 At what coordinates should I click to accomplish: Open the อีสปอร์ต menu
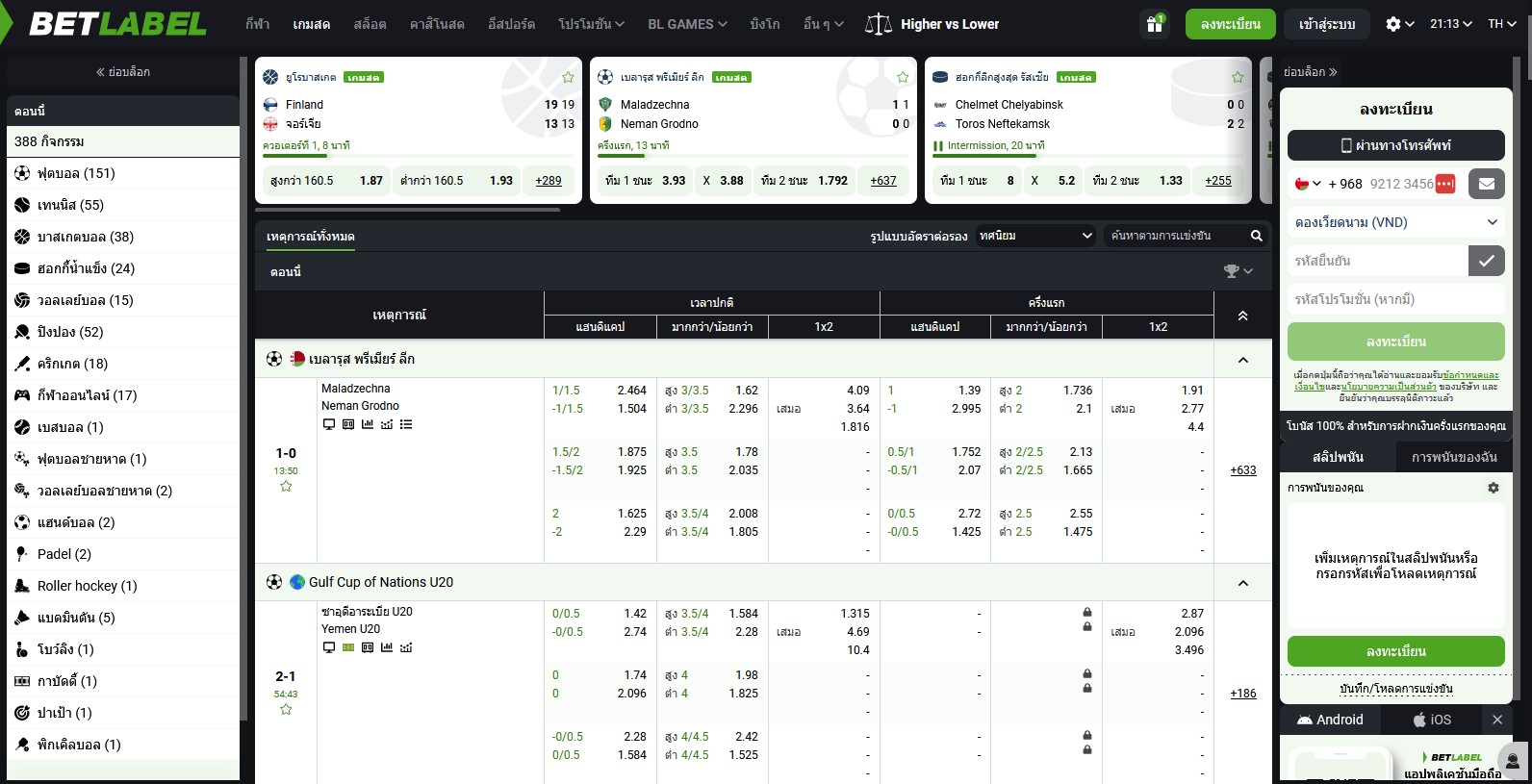pyautogui.click(x=511, y=24)
